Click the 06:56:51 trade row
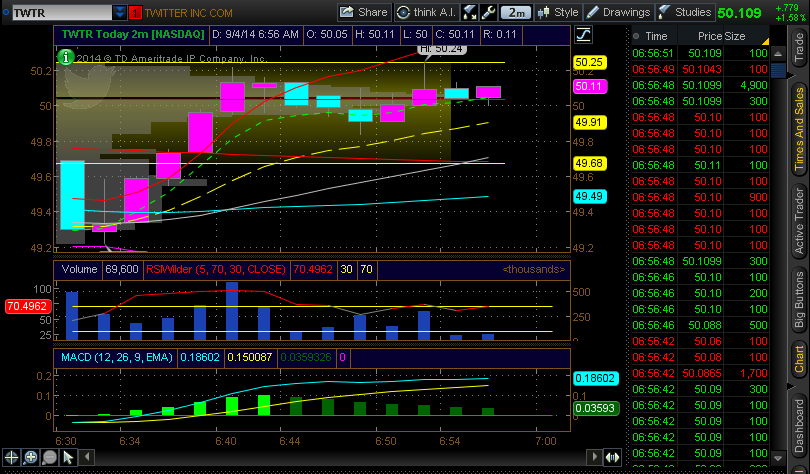Viewport: 810px width, 474px height. click(x=700, y=53)
